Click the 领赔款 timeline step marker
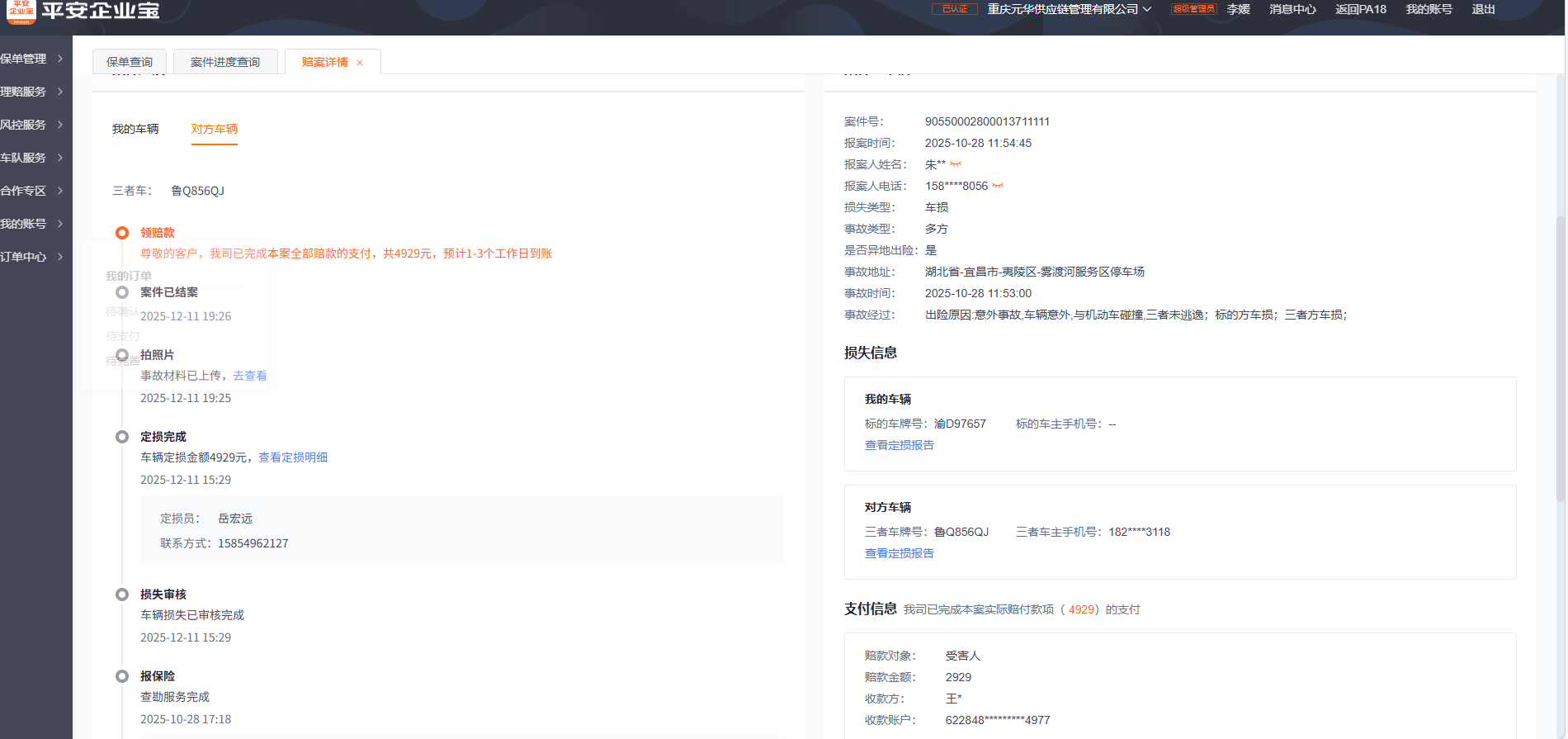Viewport: 1568px width, 739px height. coord(122,233)
